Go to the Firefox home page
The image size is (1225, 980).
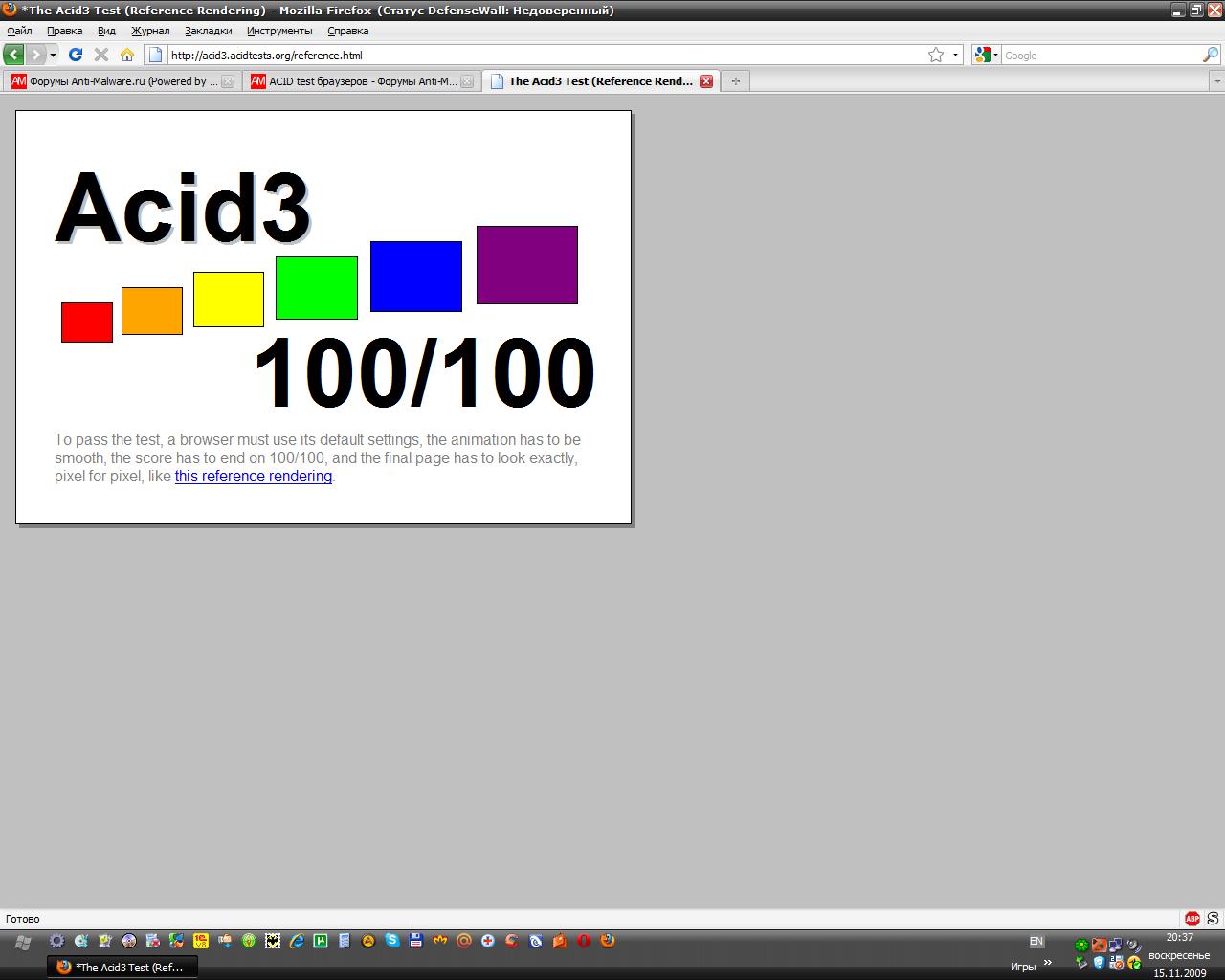click(x=126, y=55)
